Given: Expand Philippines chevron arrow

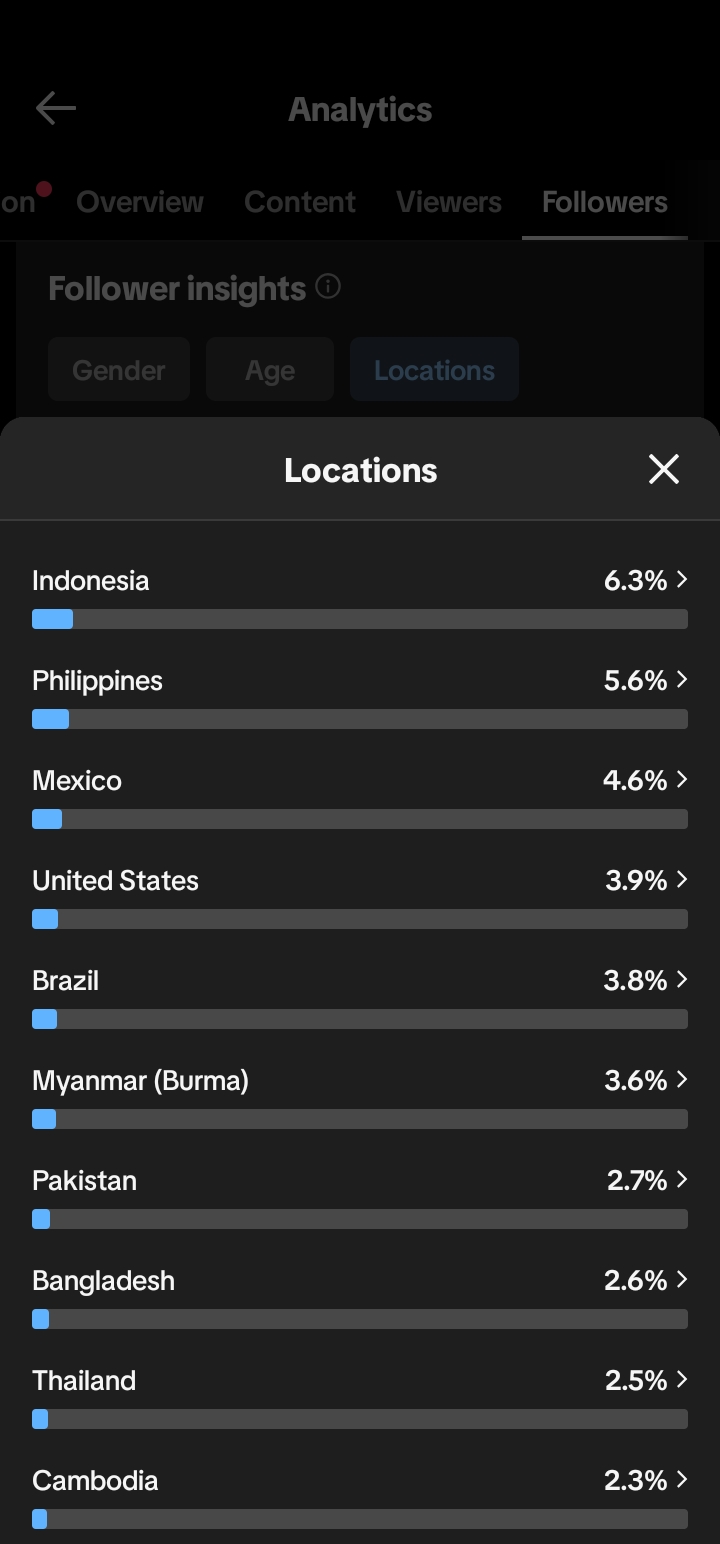Looking at the screenshot, I should (682, 679).
